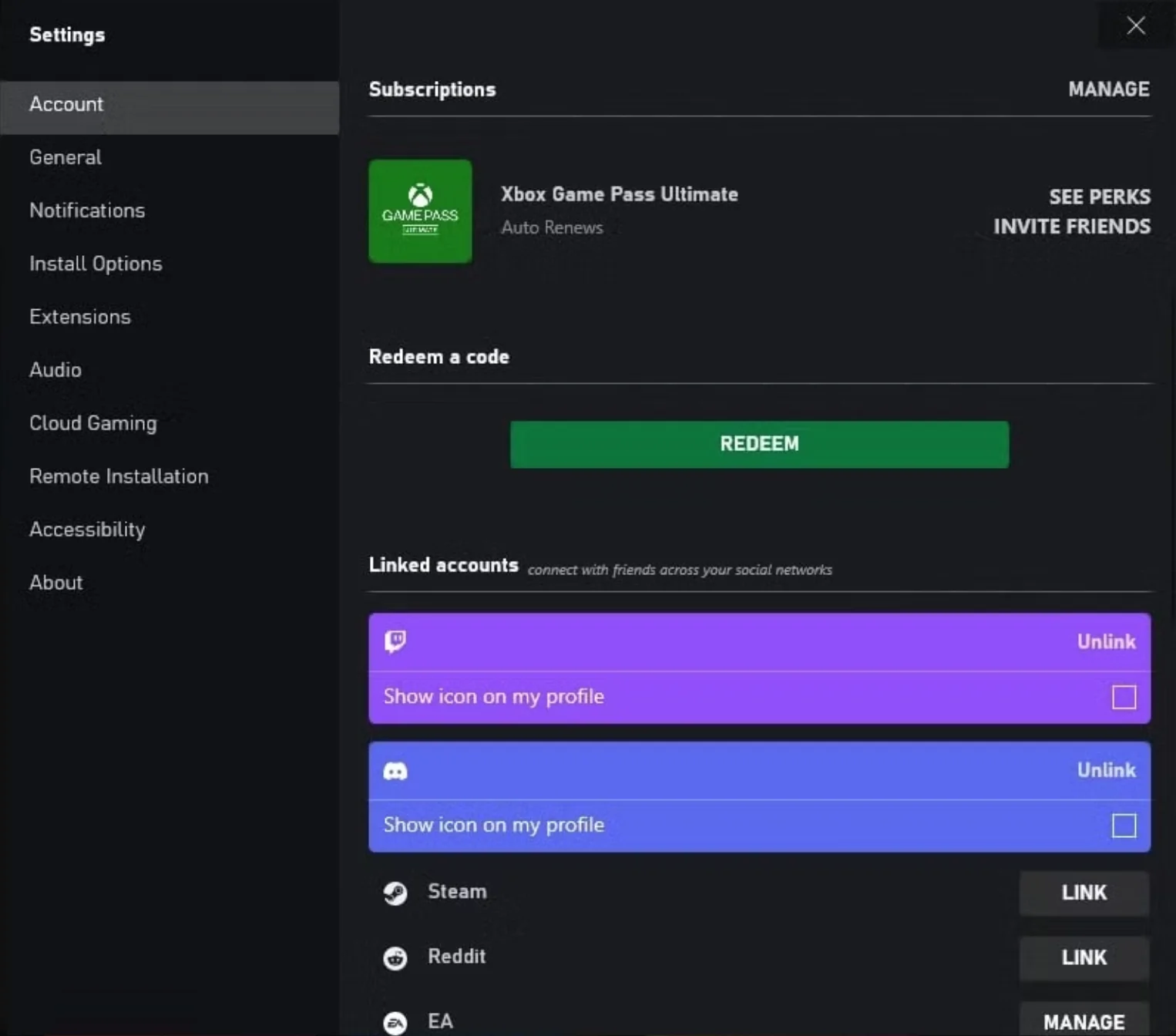1176x1036 pixels.
Task: Link the Reddit account
Action: coord(1084,957)
